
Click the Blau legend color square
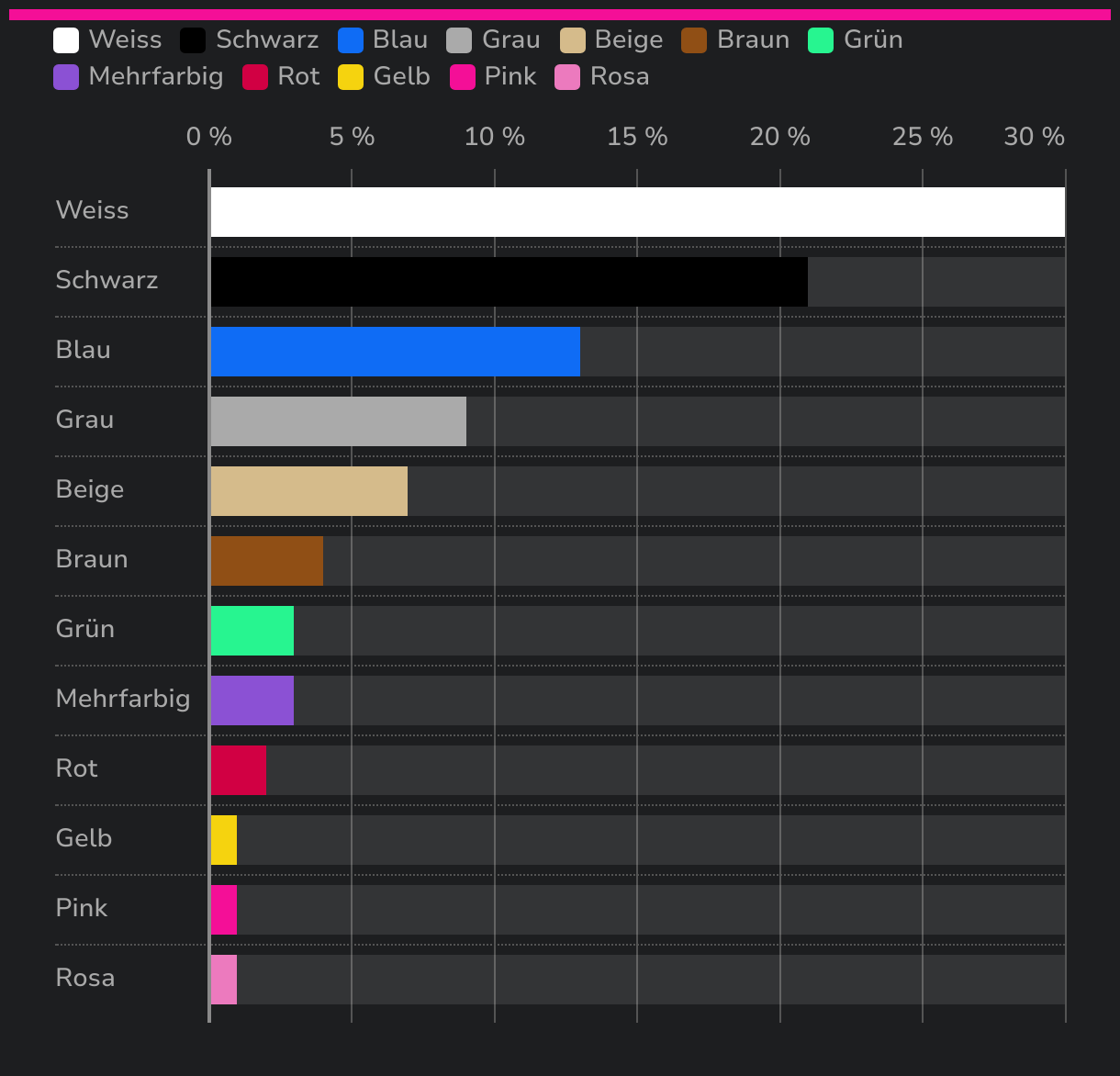tap(351, 40)
